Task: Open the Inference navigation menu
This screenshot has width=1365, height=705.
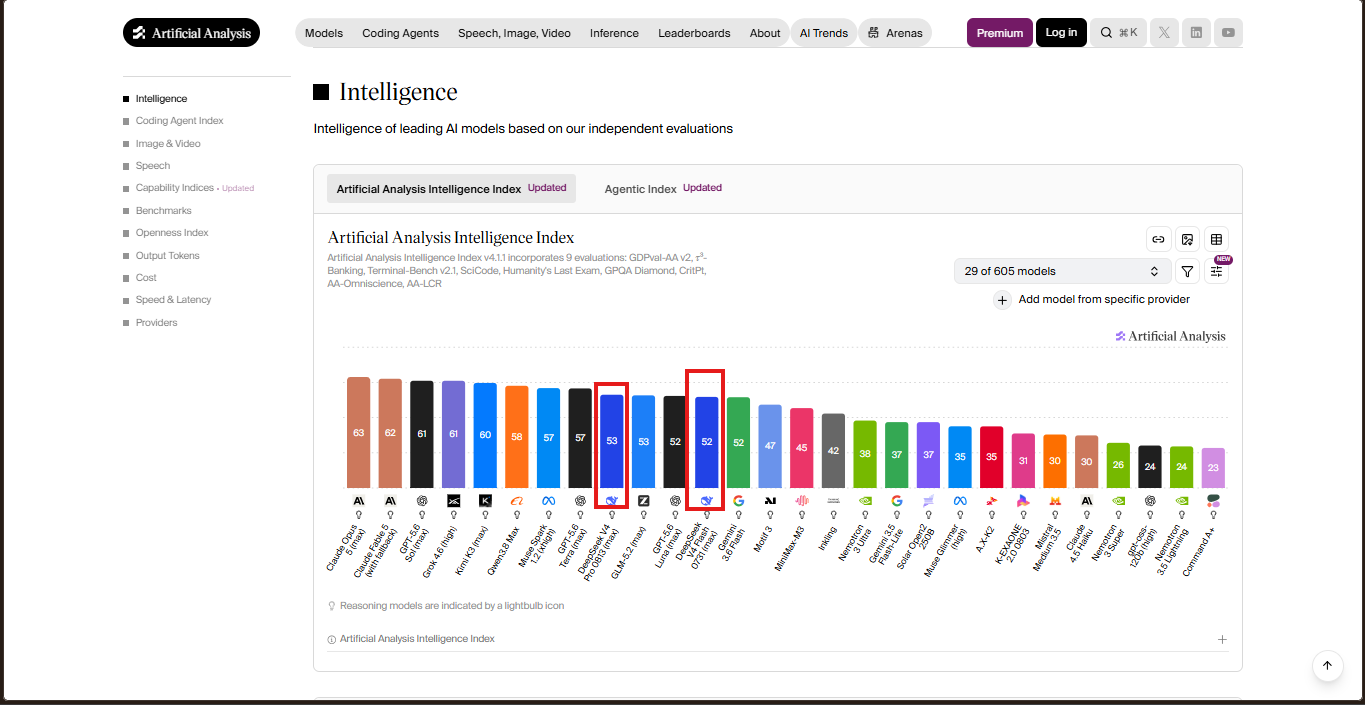Action: (614, 33)
